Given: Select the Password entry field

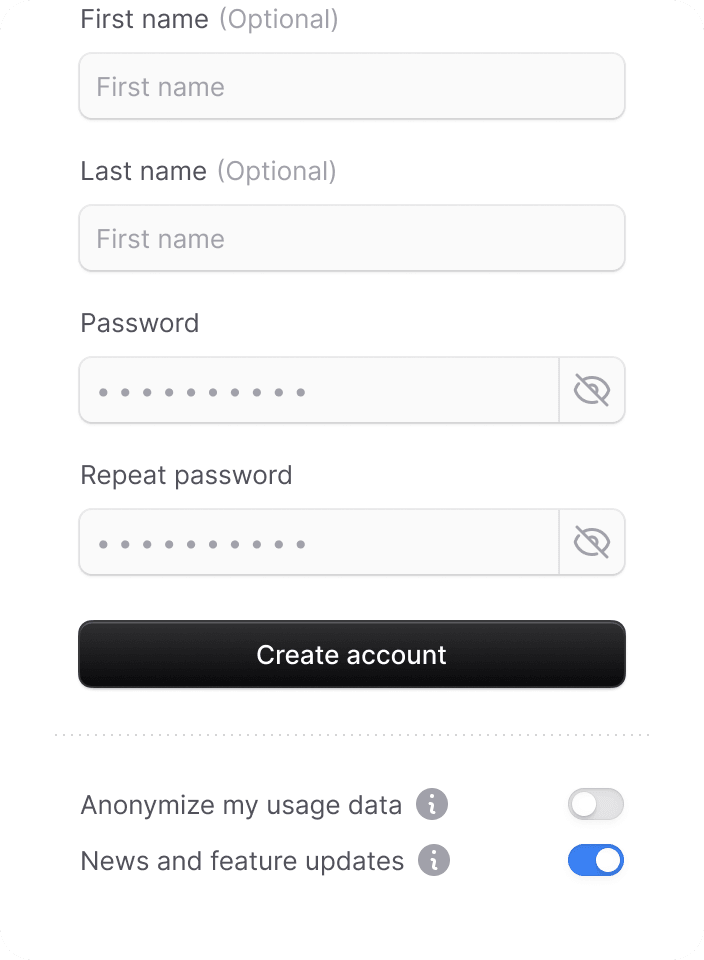Looking at the screenshot, I should (319, 390).
